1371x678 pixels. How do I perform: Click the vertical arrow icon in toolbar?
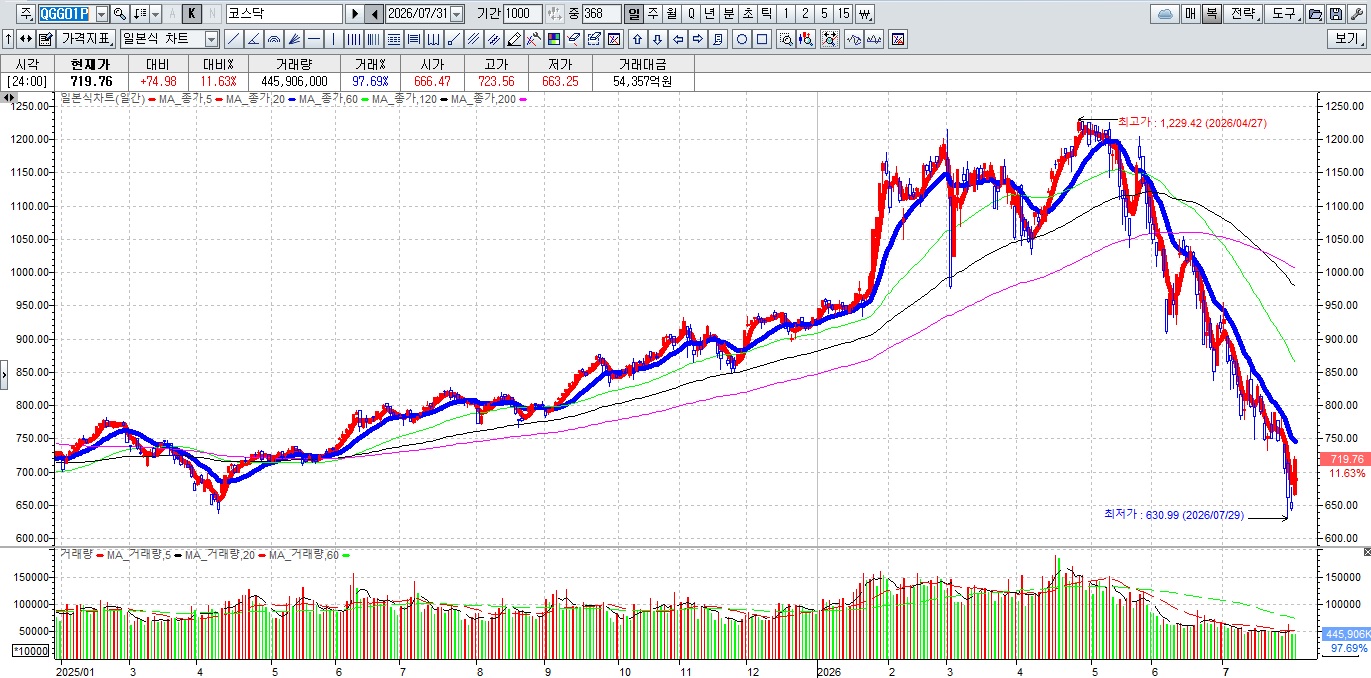8,39
